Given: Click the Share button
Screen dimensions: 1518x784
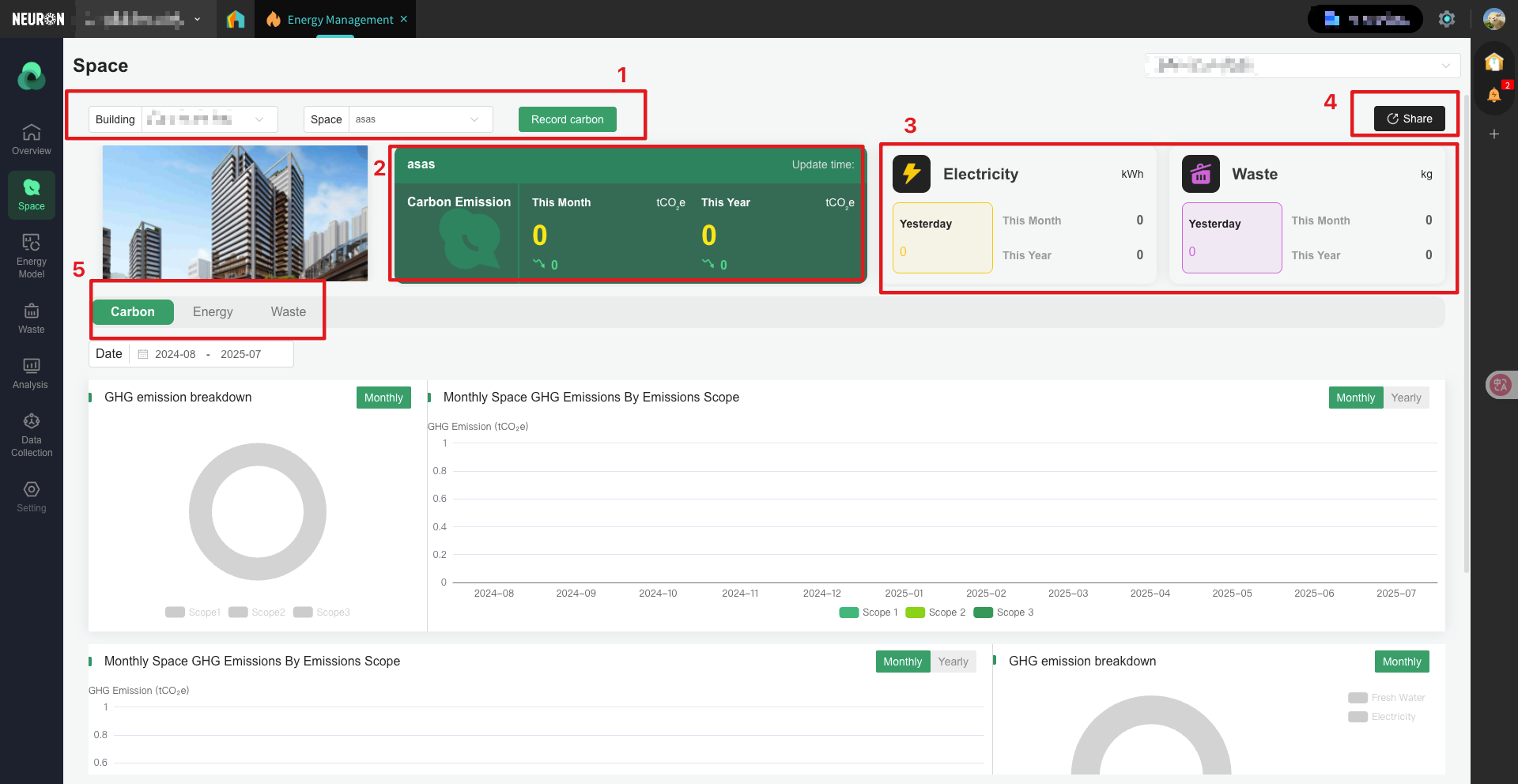Looking at the screenshot, I should tap(1409, 119).
